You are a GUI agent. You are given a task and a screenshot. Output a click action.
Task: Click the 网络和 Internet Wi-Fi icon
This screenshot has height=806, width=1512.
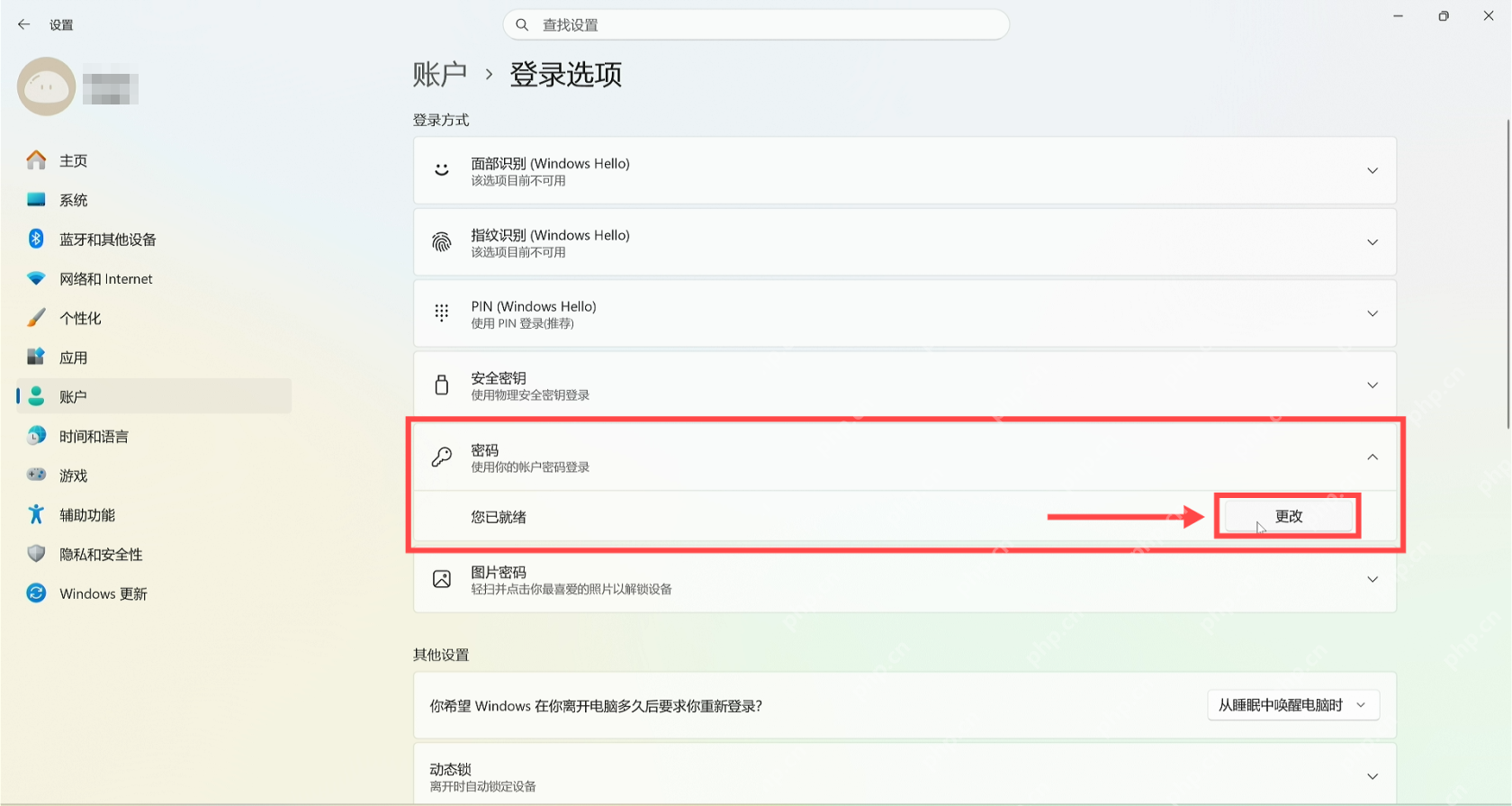click(x=36, y=278)
